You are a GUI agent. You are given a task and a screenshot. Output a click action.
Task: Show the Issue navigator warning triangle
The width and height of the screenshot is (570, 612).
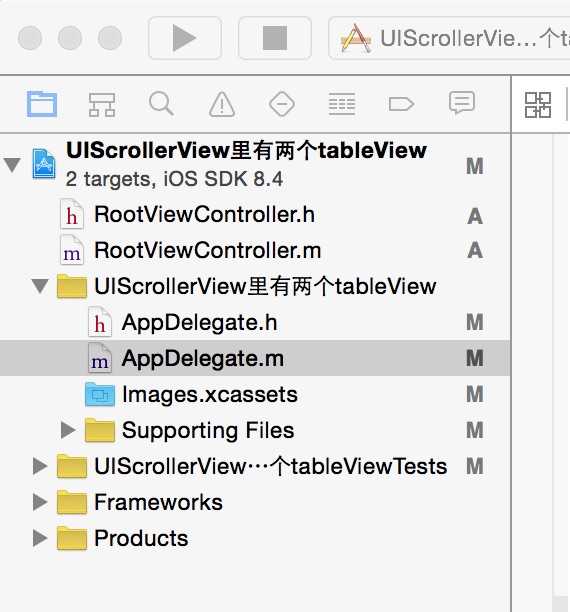pos(222,104)
